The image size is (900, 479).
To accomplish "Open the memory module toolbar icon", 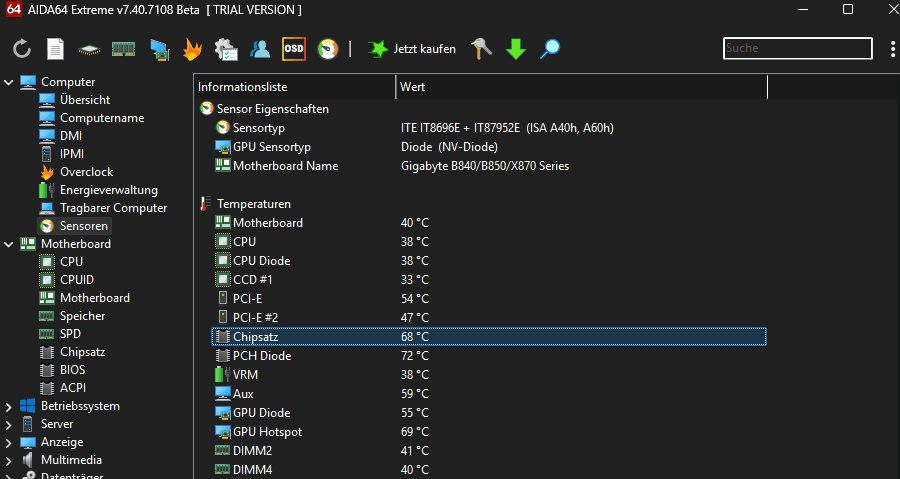I will pyautogui.click(x=123, y=49).
